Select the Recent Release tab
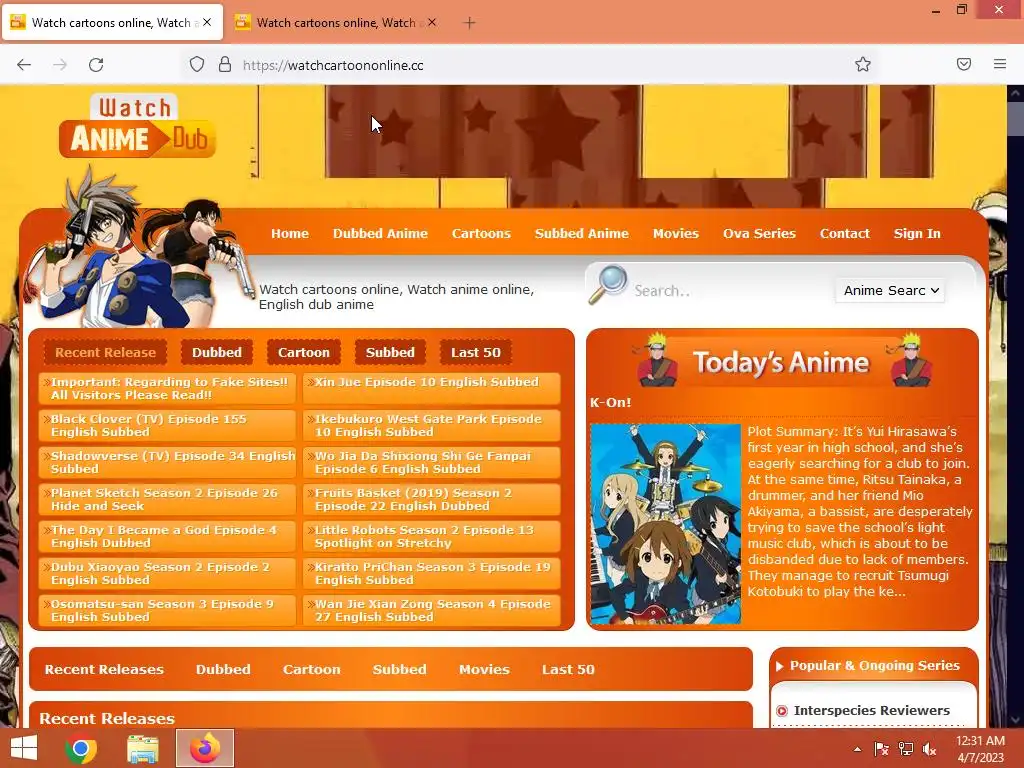This screenshot has height=768, width=1024. click(105, 352)
